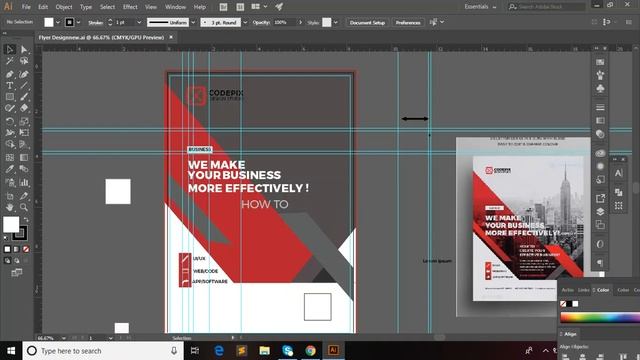
Task: Click the Stroke label link
Action: pos(96,23)
